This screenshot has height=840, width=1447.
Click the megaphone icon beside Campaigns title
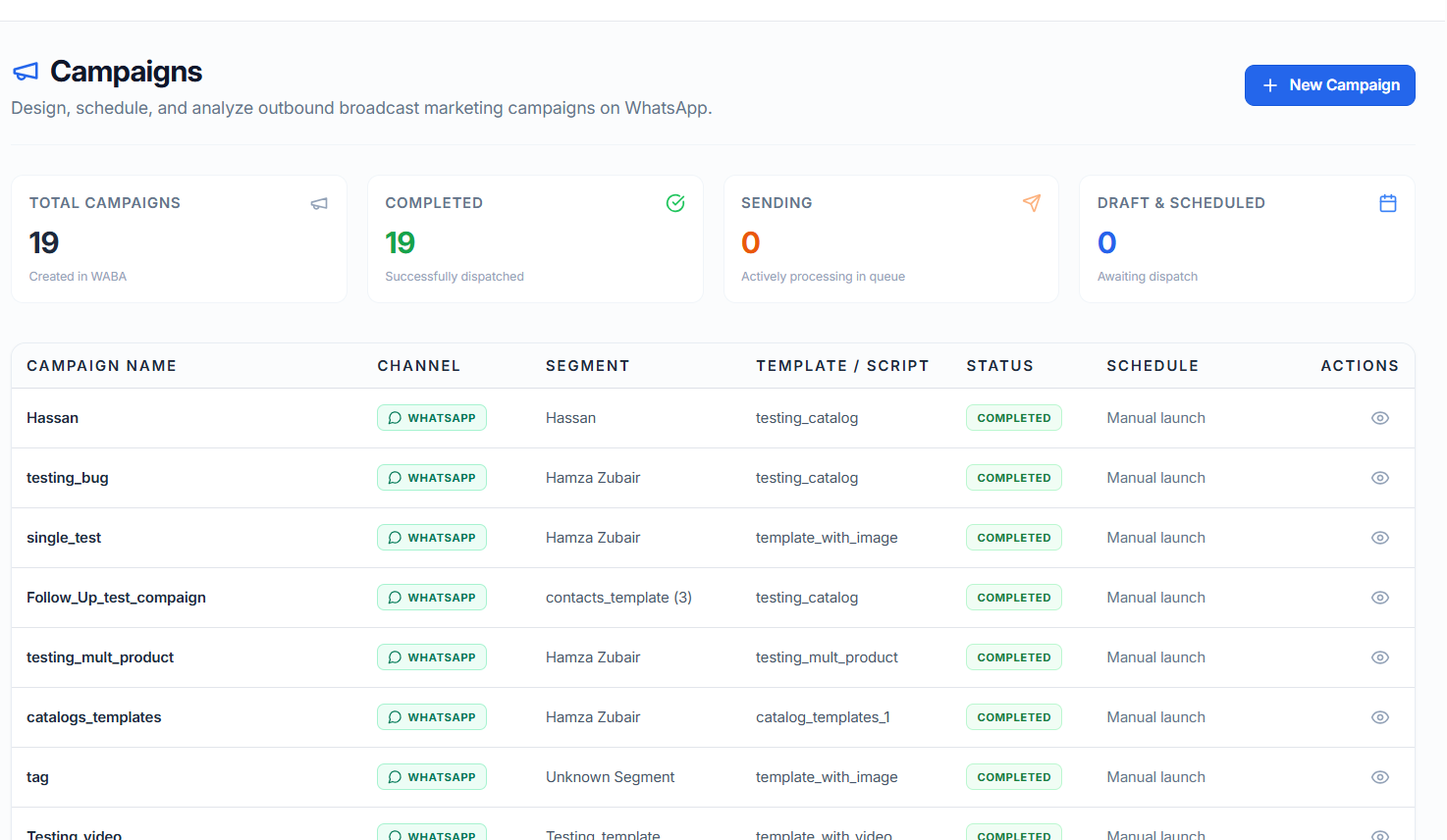26,72
